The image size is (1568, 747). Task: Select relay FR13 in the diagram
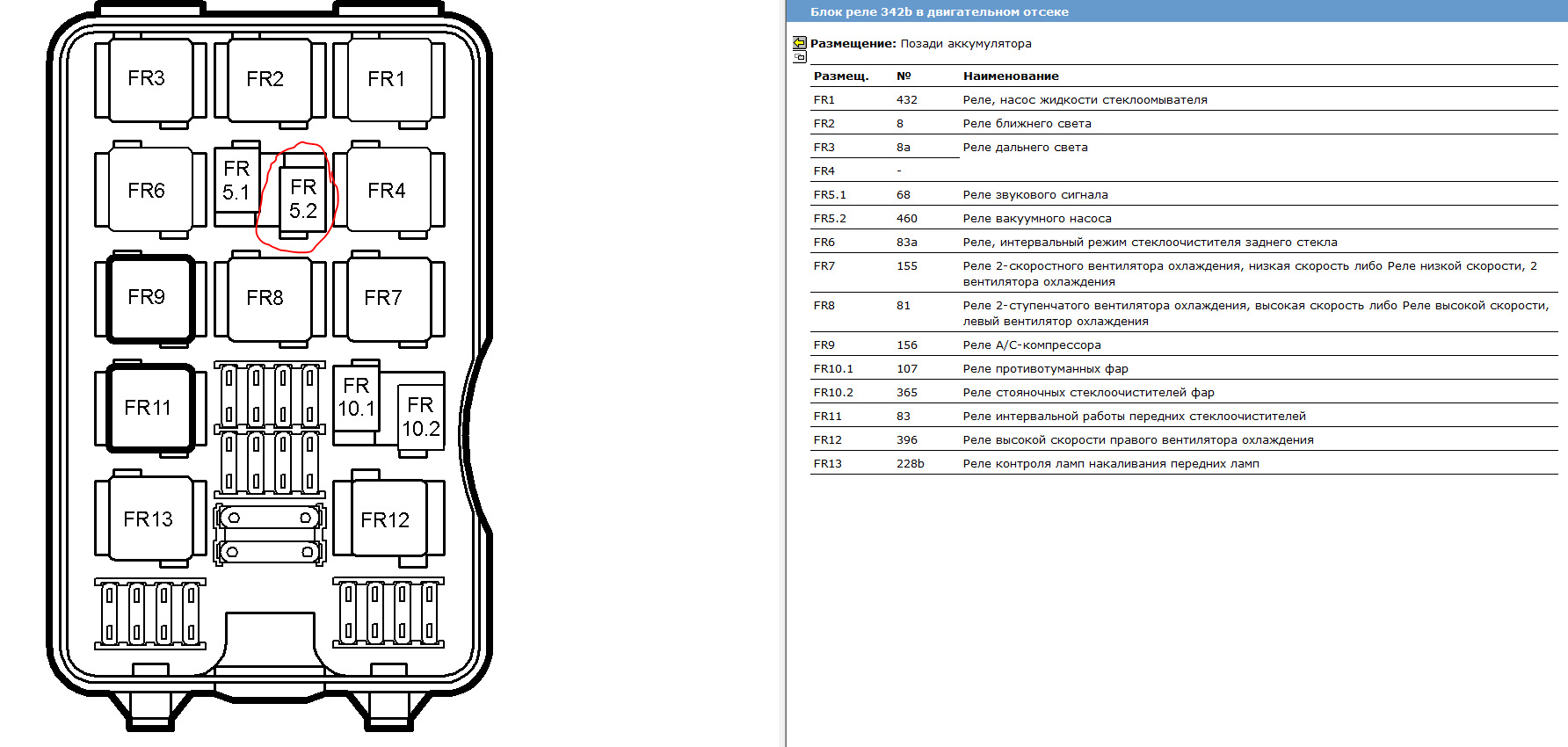point(149,519)
